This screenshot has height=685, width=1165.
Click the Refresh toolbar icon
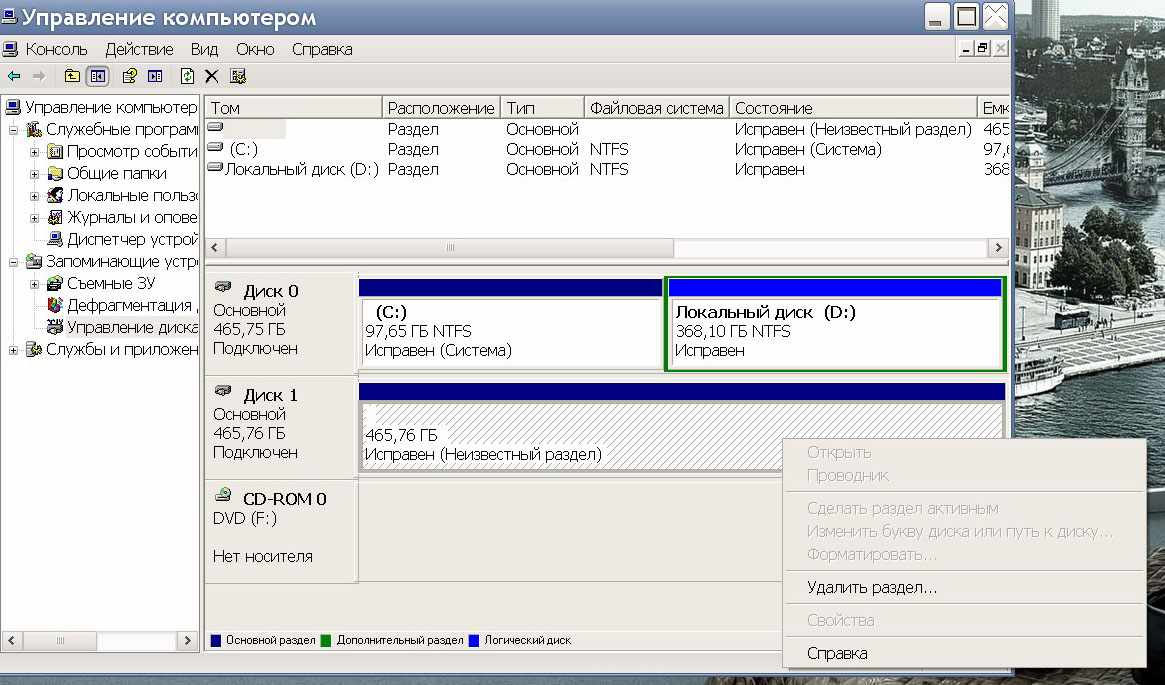pos(187,76)
